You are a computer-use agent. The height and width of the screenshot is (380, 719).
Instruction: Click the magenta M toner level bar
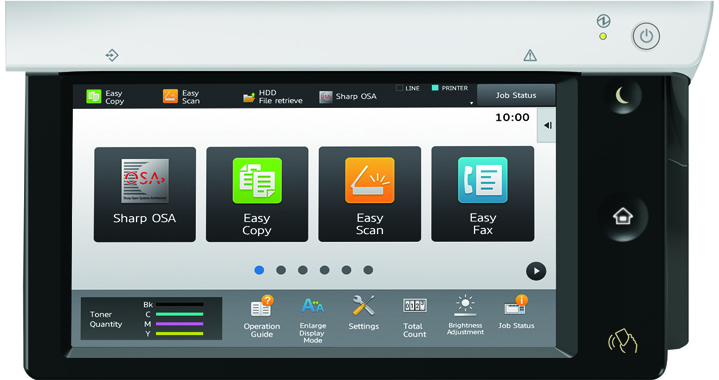click(179, 324)
